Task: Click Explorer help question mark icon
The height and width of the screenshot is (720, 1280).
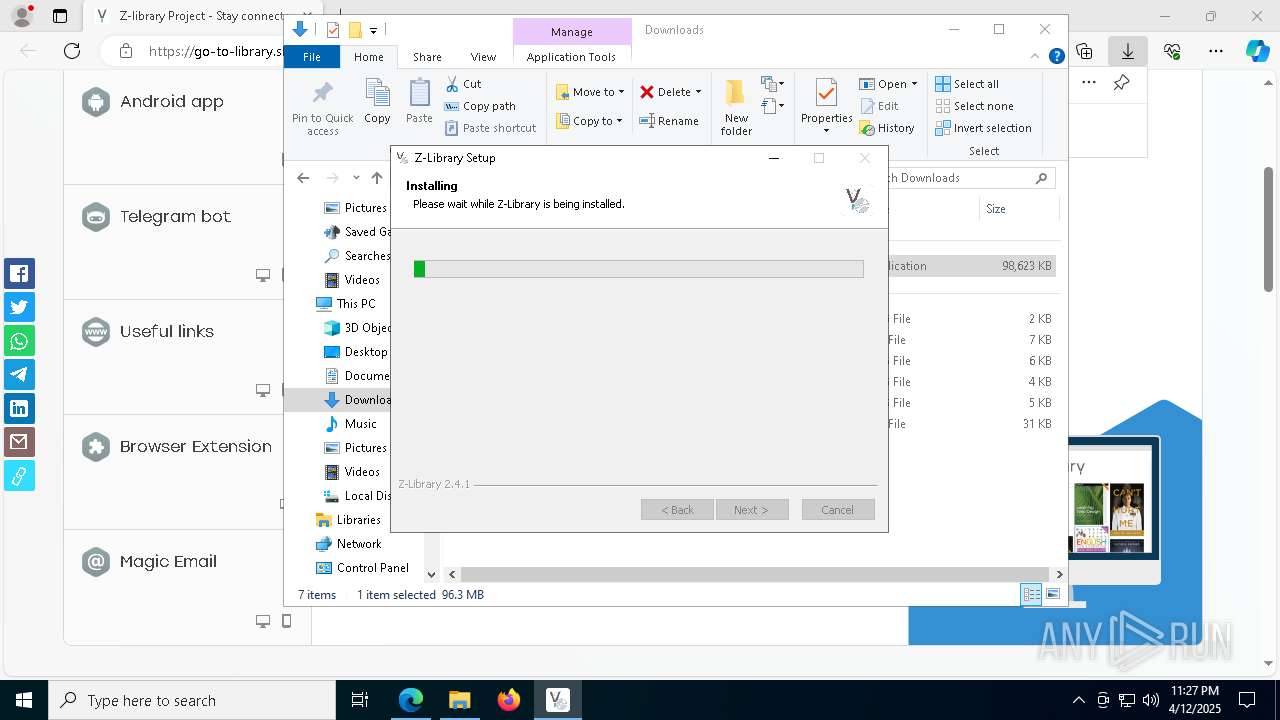Action: point(1056,57)
